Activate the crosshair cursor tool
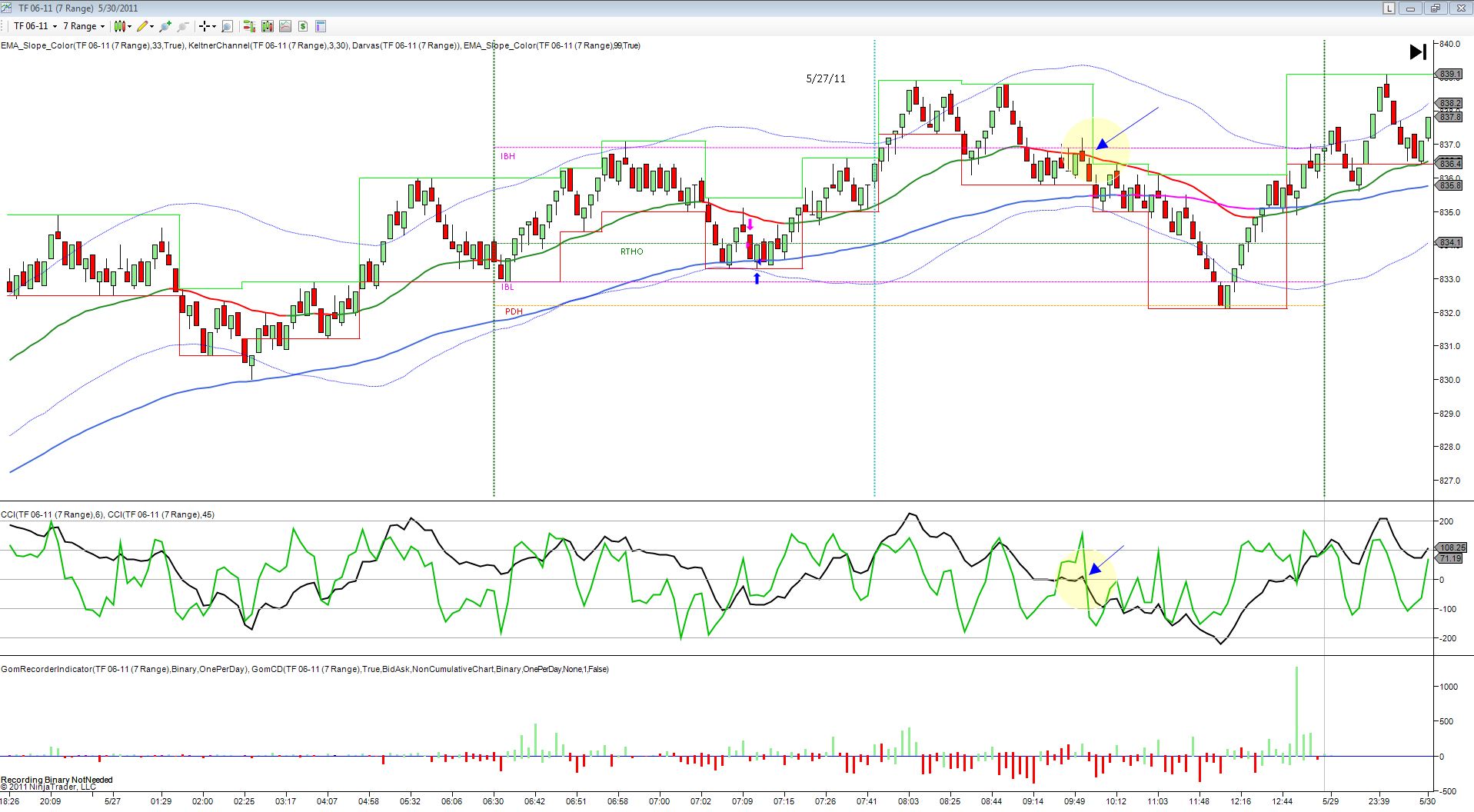 (x=205, y=26)
